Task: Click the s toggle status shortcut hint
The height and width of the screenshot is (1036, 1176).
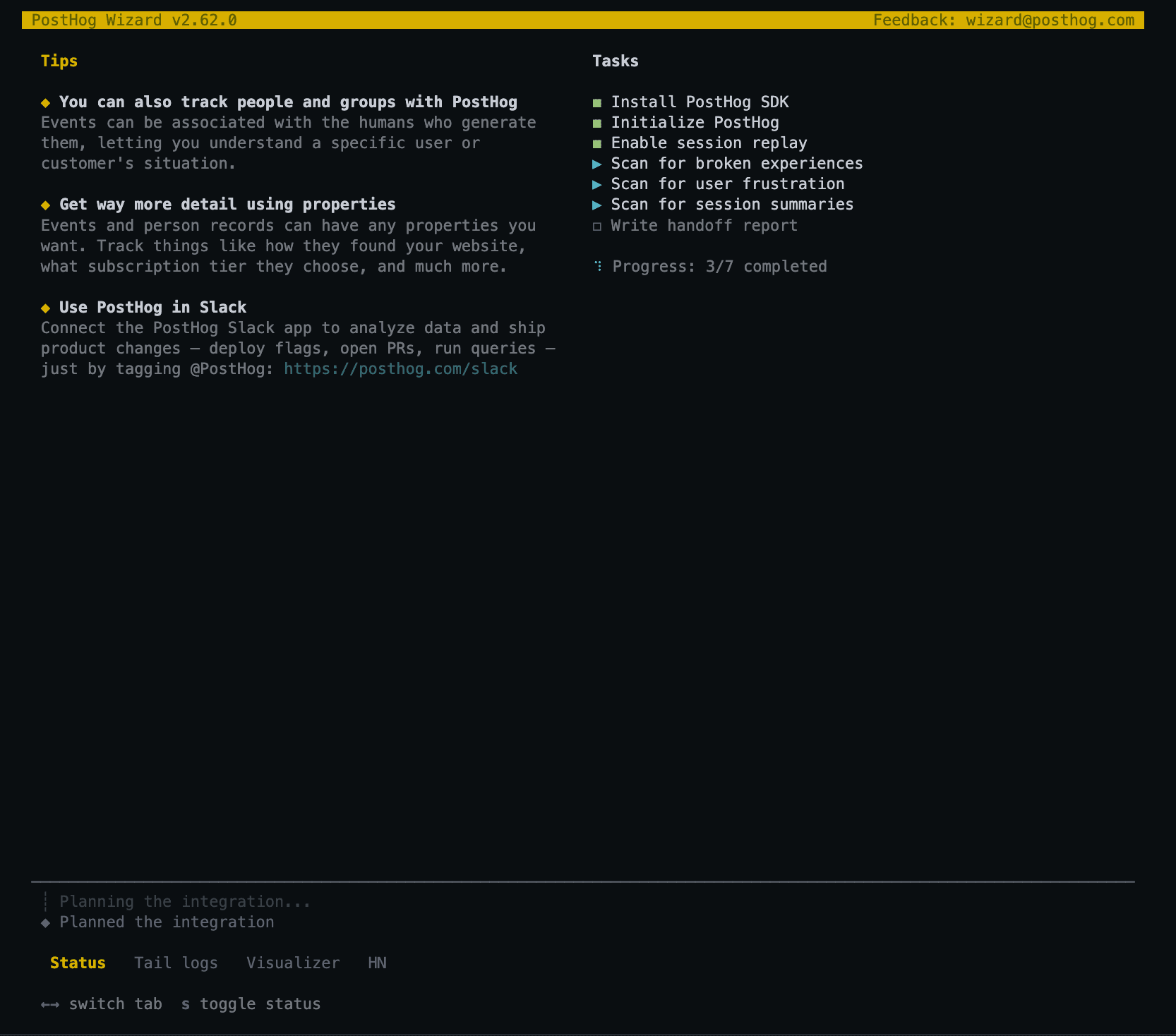Action: [251, 1004]
